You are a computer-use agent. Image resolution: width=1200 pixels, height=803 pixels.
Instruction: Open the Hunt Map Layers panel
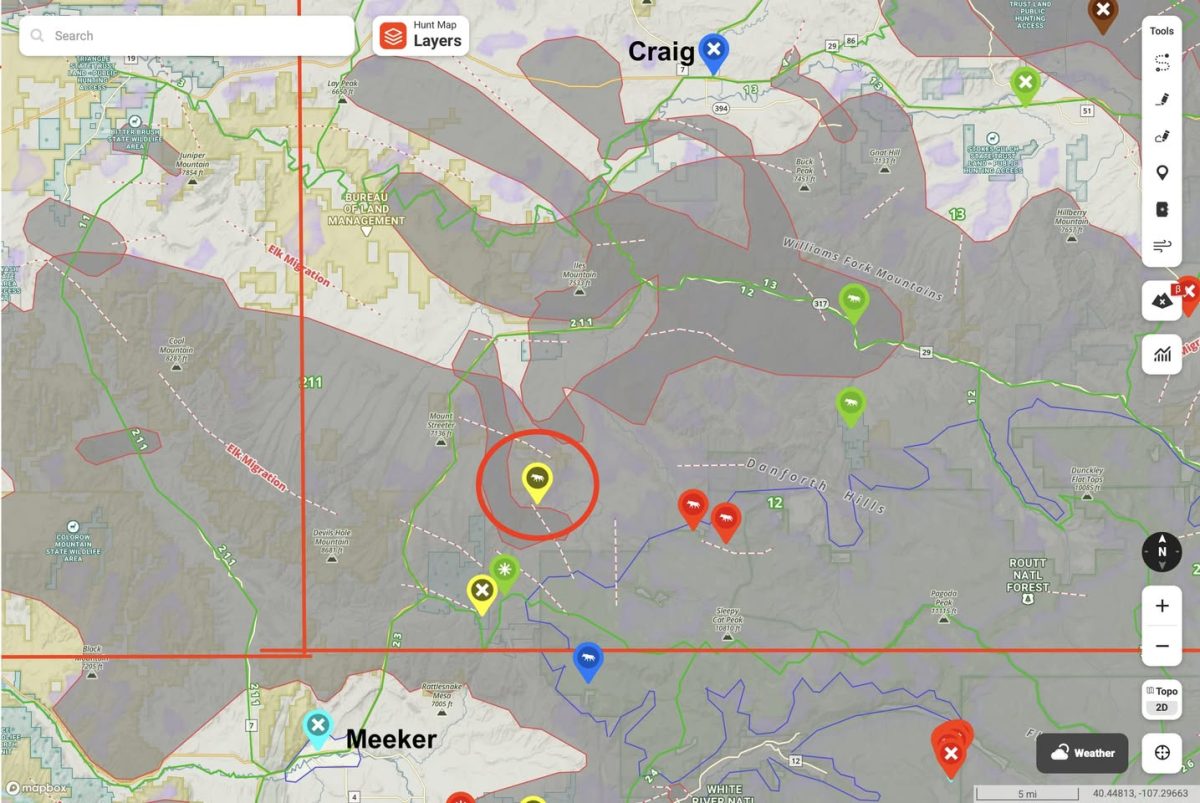(x=421, y=36)
